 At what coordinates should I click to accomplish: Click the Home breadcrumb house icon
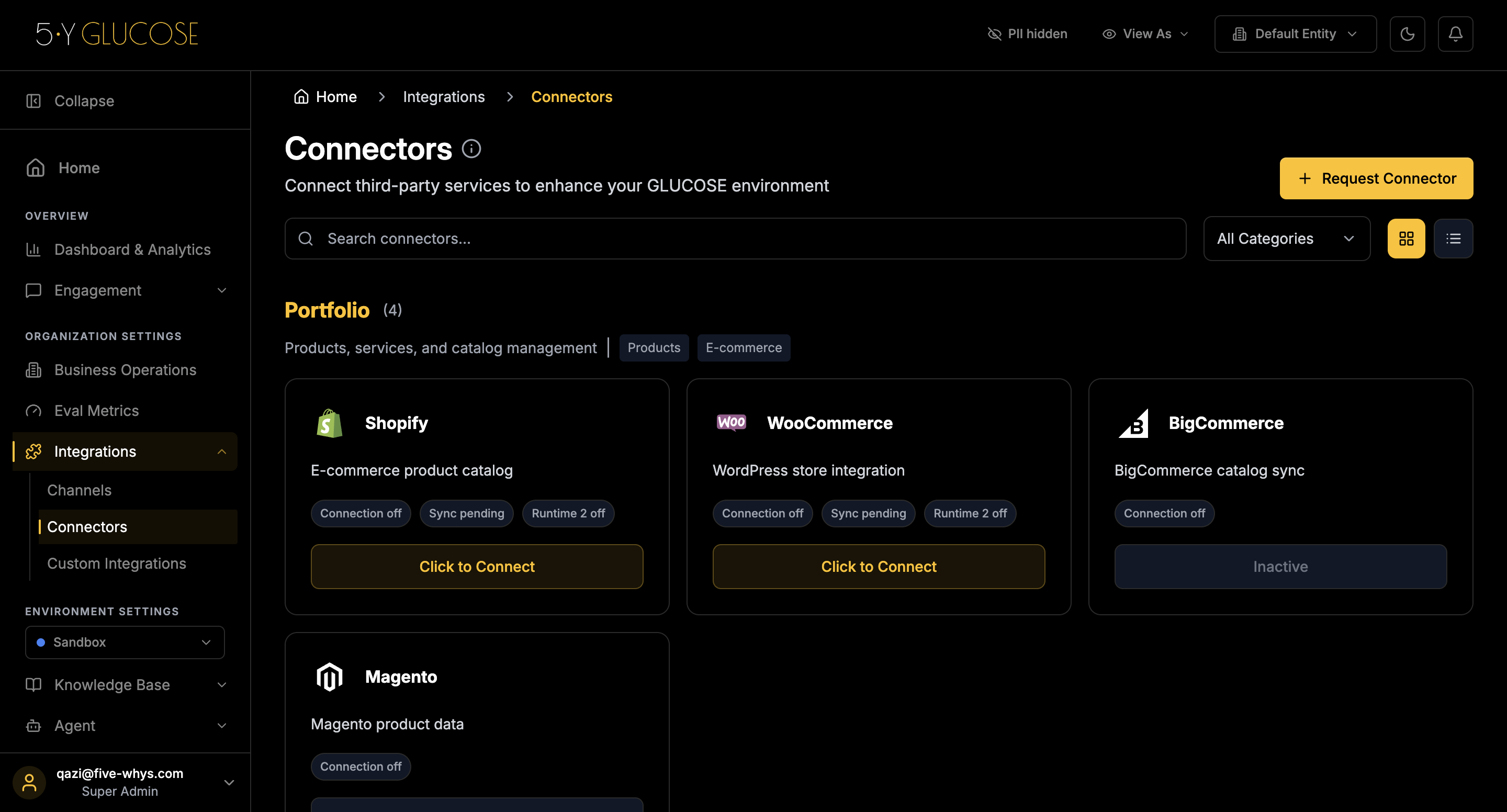pyautogui.click(x=301, y=96)
